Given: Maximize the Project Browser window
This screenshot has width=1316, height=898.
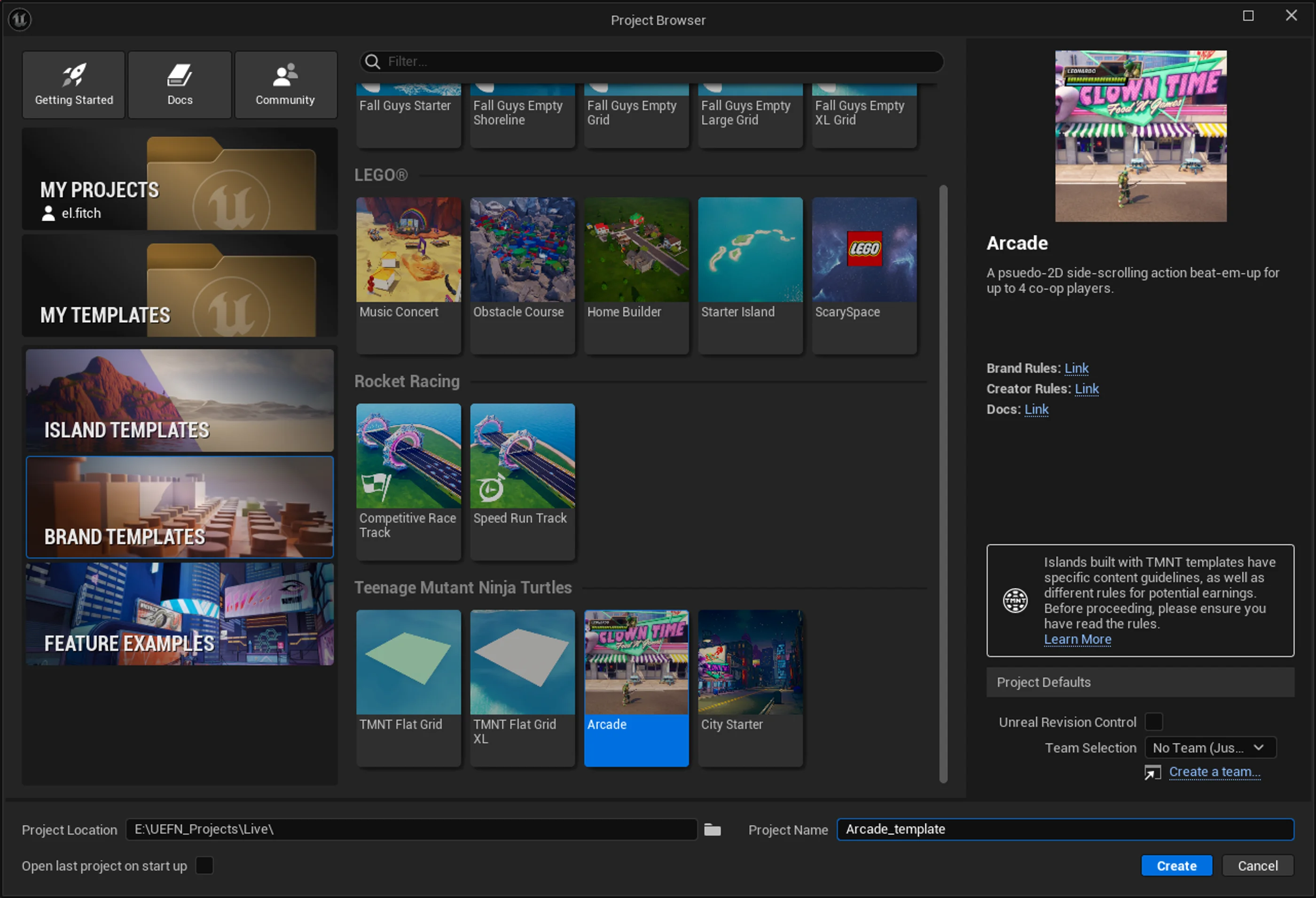Looking at the screenshot, I should (x=1248, y=16).
